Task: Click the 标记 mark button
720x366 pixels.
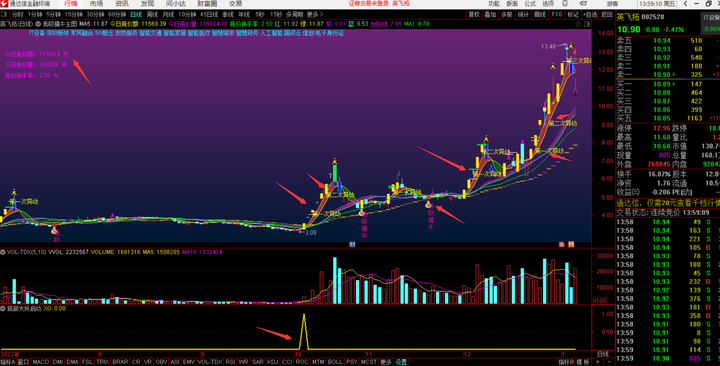Action: (573, 15)
